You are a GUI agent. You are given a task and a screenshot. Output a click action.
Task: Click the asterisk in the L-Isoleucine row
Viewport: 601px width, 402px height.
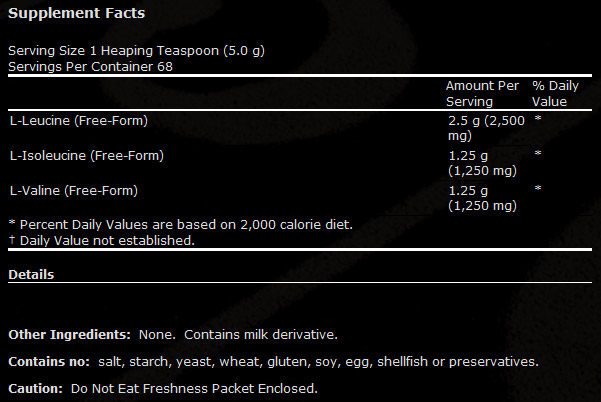(x=538, y=153)
